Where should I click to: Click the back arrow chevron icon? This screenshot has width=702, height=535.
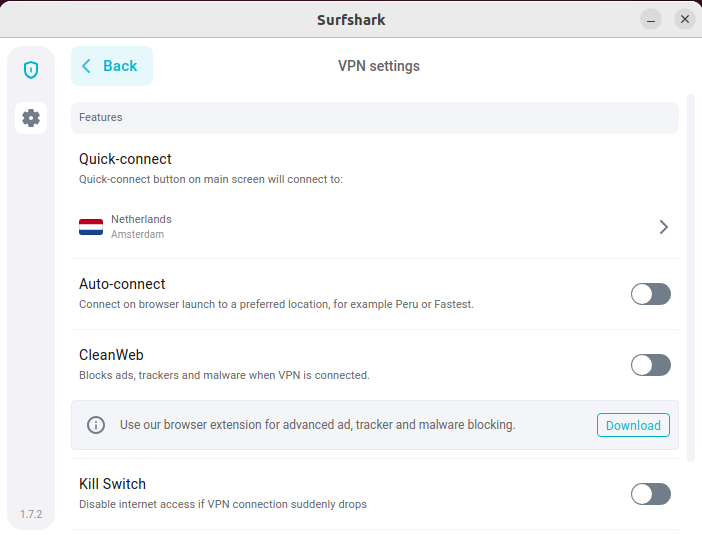tap(86, 66)
